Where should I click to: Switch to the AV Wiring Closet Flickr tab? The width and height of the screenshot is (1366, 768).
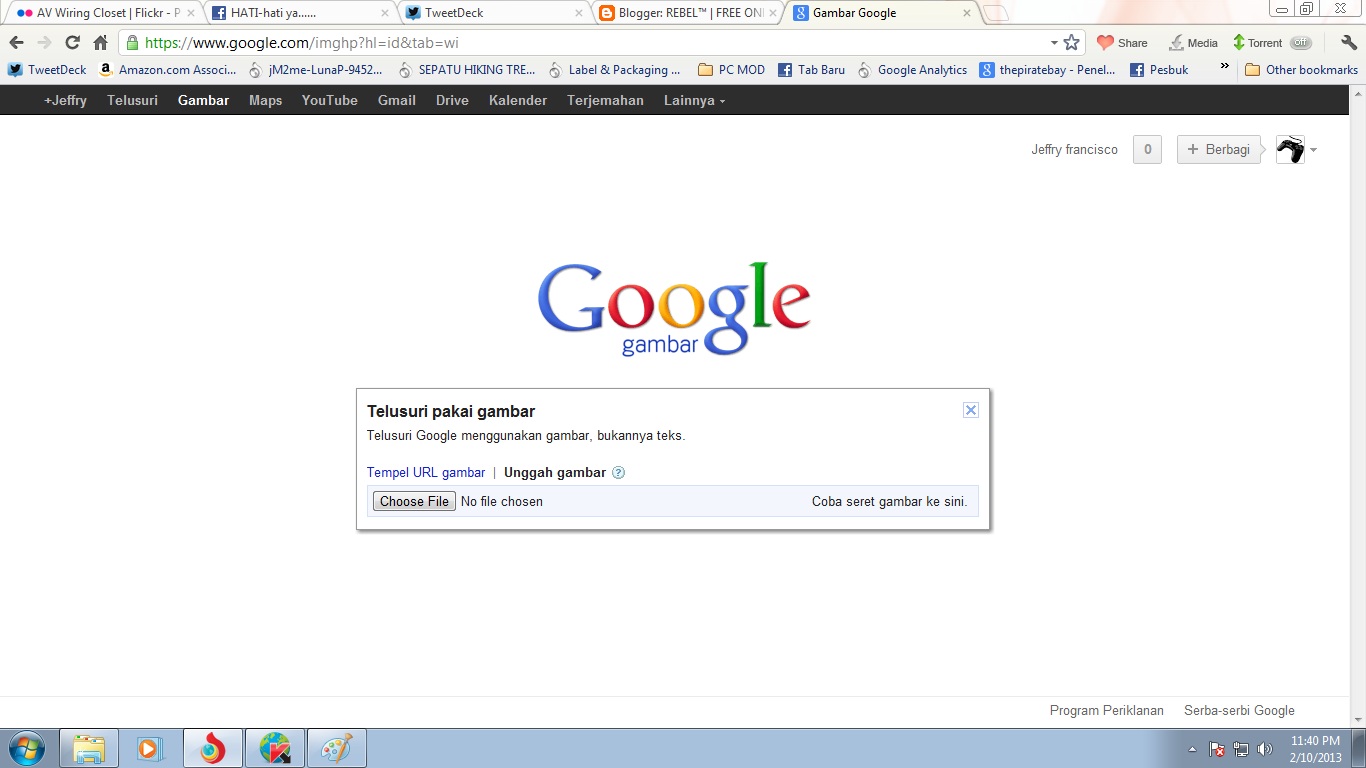click(x=106, y=13)
